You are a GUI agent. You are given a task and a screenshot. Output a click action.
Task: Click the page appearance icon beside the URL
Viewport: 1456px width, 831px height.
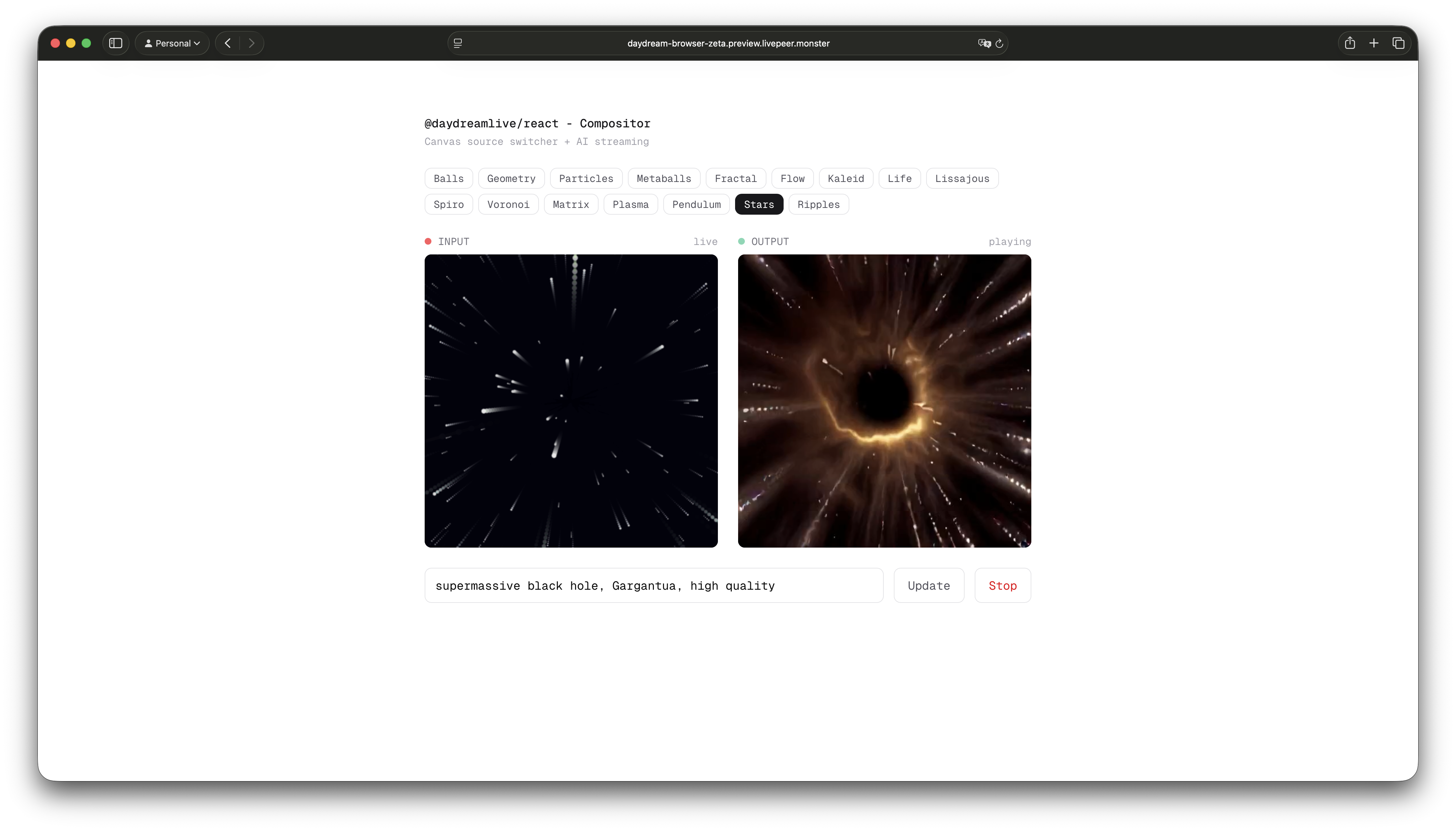pos(457,42)
